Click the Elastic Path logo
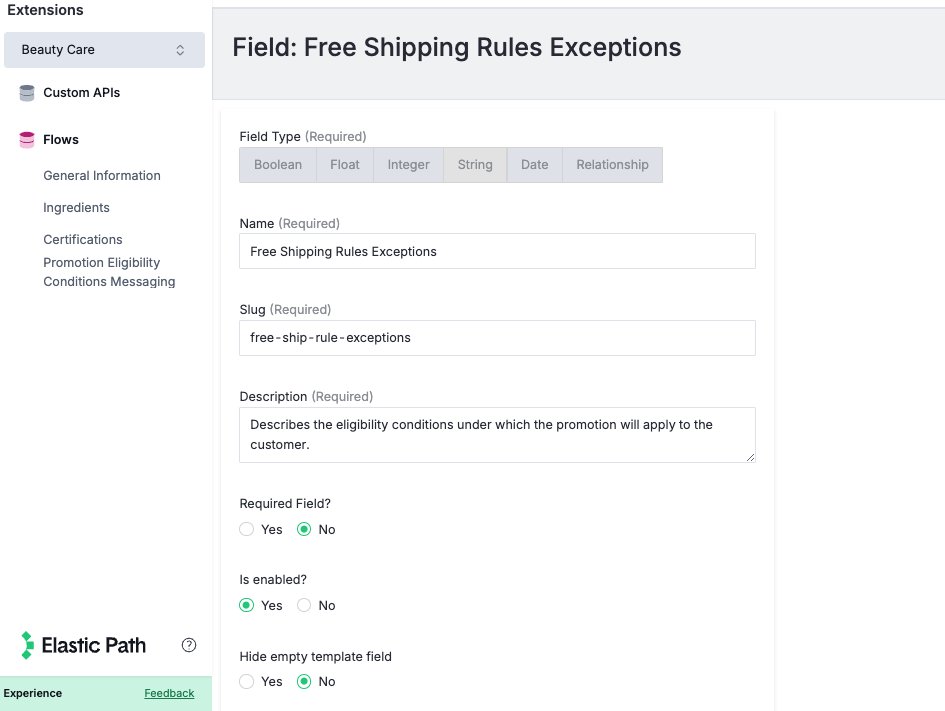 pos(83,645)
